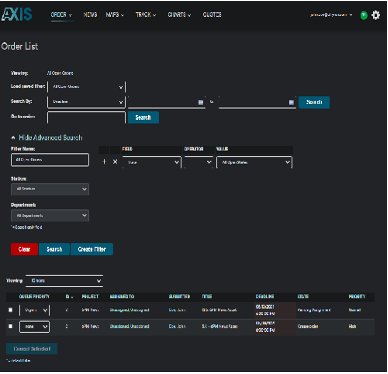388x374 pixels.
Task: Click the Cancel Selected button
Action: pyautogui.click(x=32, y=349)
